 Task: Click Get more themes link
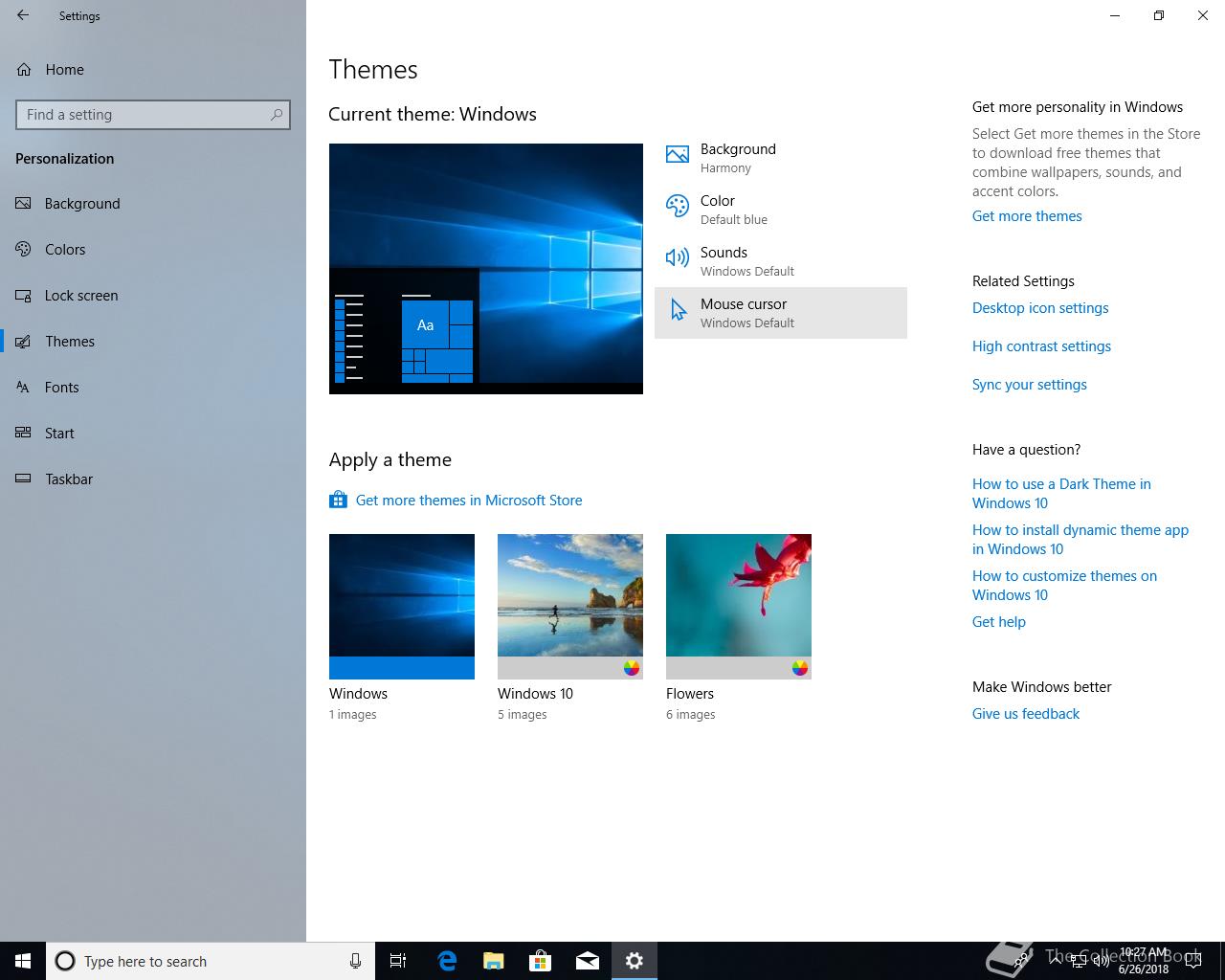1027,216
